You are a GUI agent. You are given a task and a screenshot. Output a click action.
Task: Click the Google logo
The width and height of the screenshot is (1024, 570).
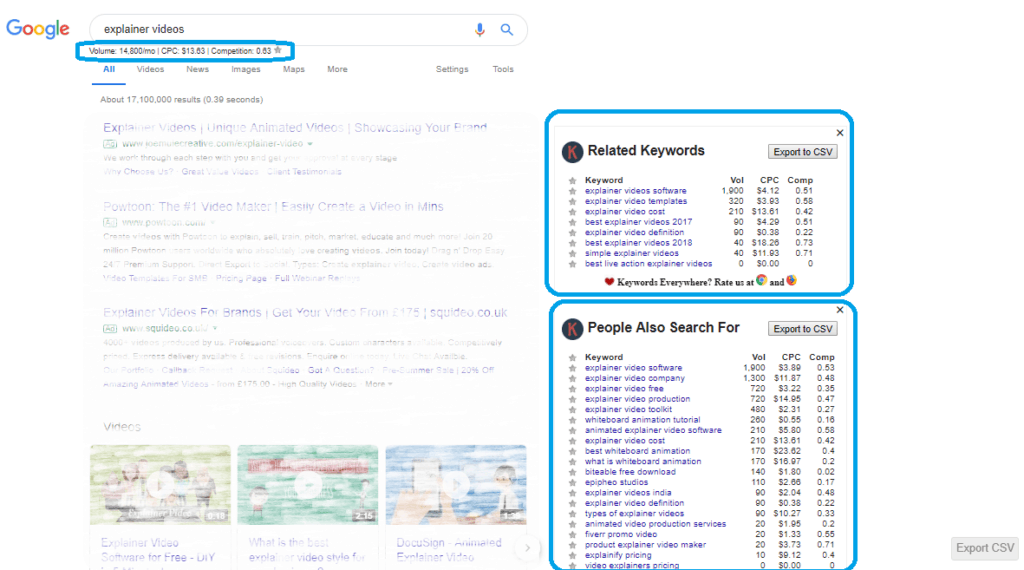(38, 29)
